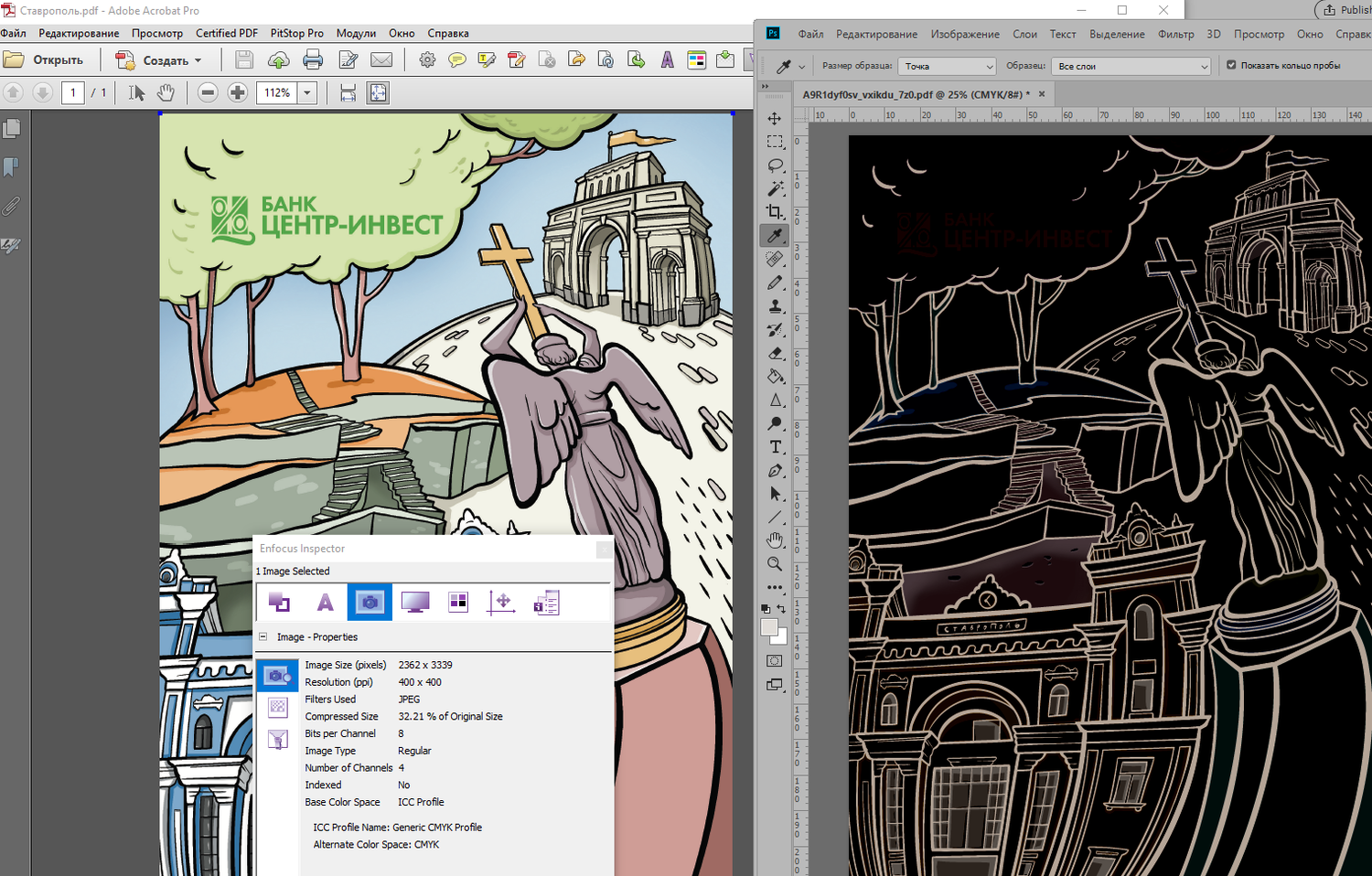
Task: Click the background color swatch in Photoshop
Action: coord(779,636)
